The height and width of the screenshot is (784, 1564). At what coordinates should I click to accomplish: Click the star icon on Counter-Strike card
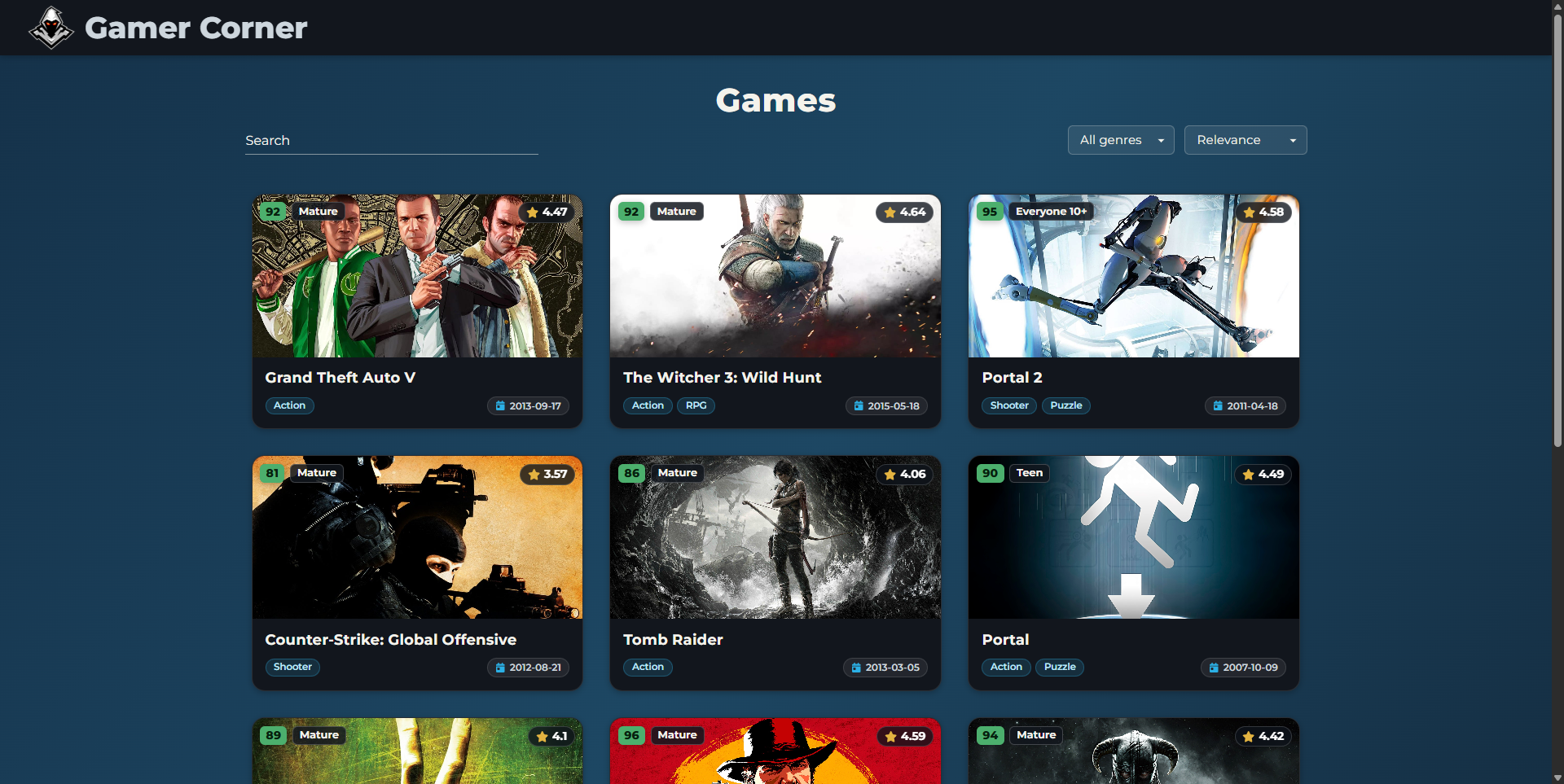534,475
